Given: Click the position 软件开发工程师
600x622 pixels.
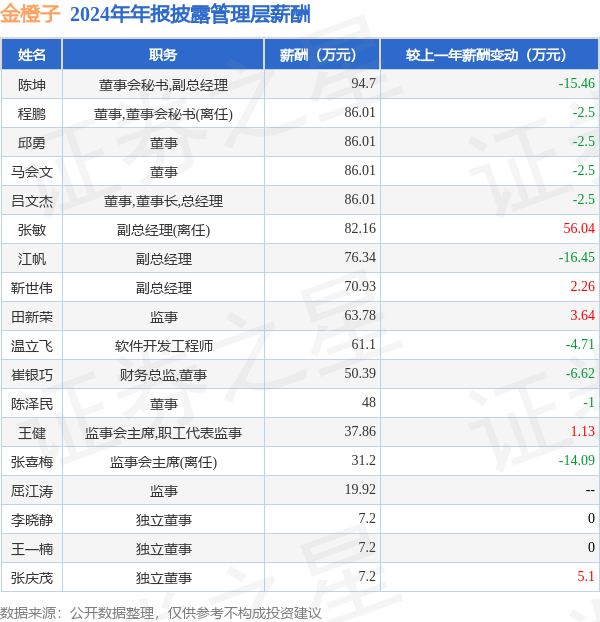Looking at the screenshot, I should [163, 346].
